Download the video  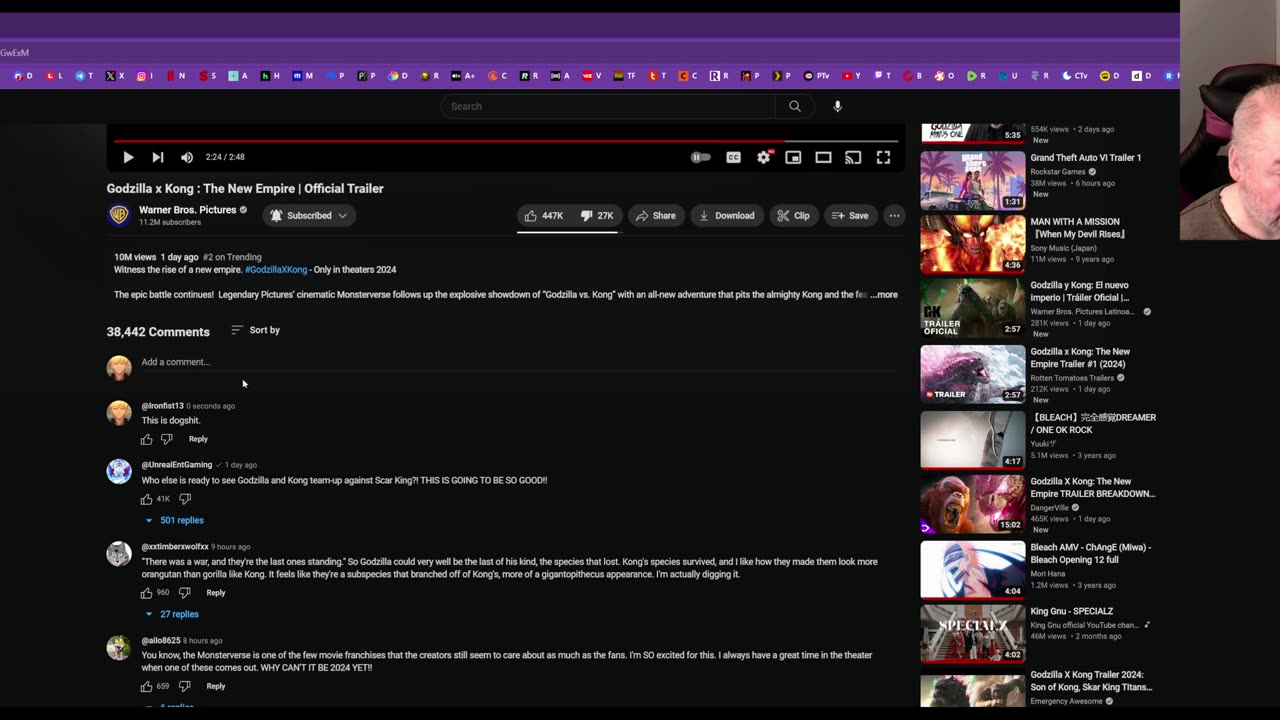click(726, 215)
